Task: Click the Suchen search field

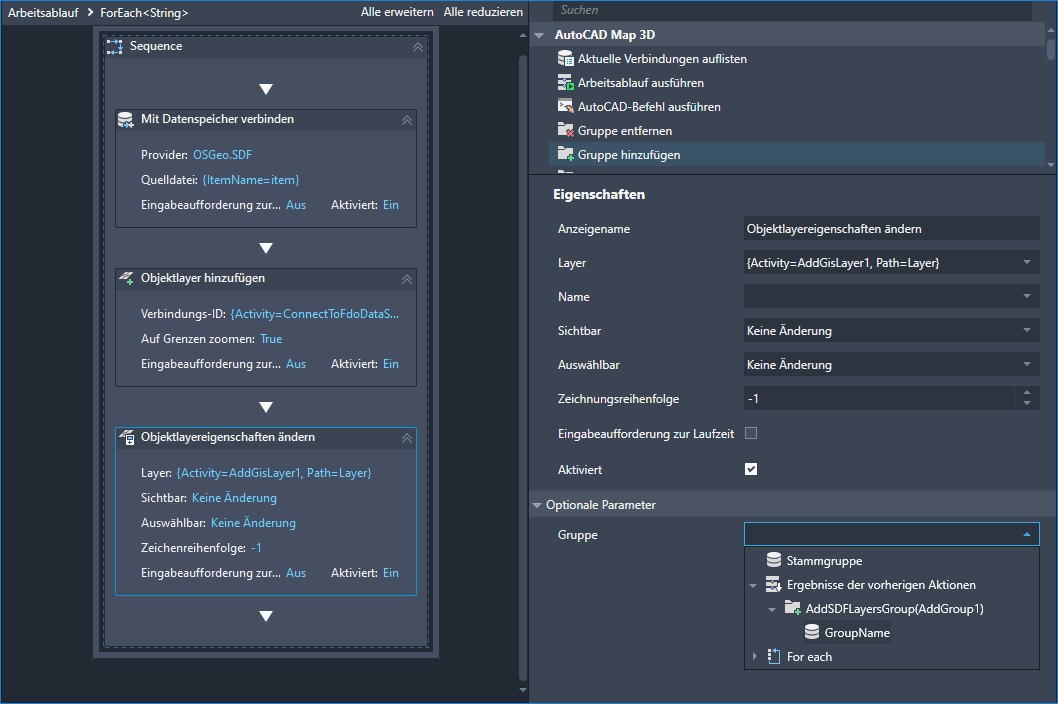Action: pos(792,10)
